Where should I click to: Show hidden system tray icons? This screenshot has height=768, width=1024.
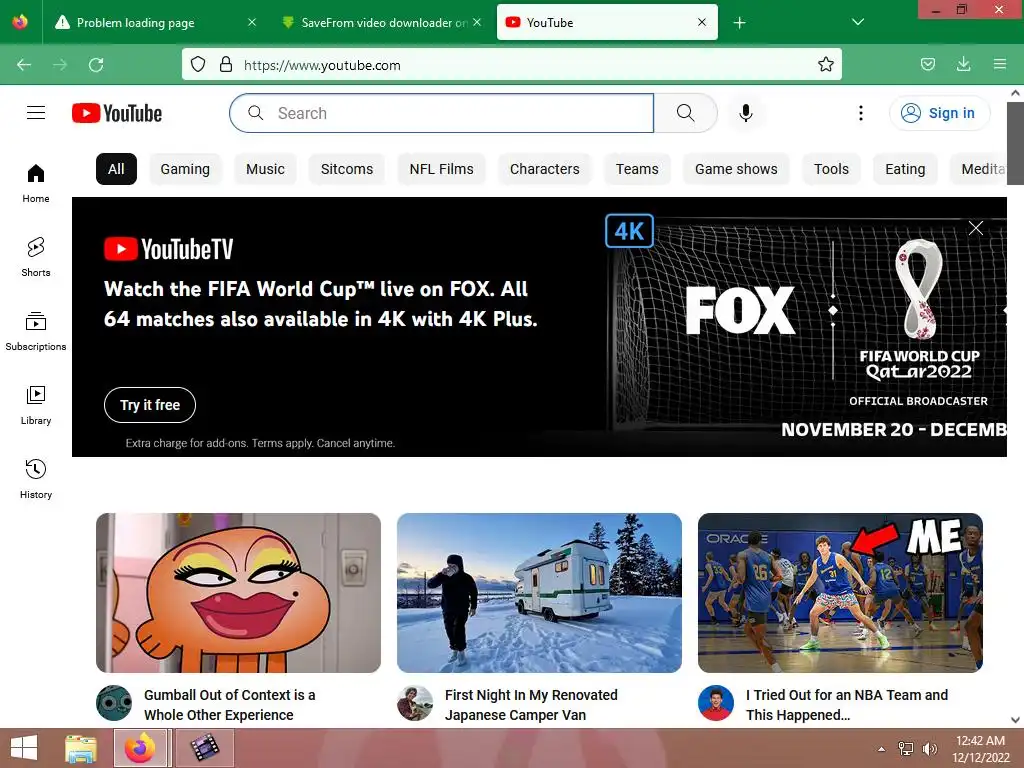[x=882, y=749]
